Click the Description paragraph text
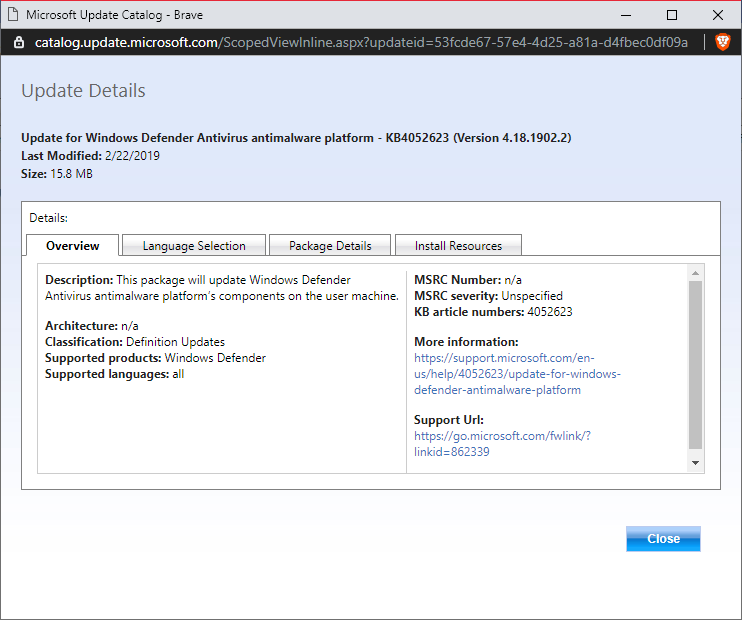 [222, 288]
